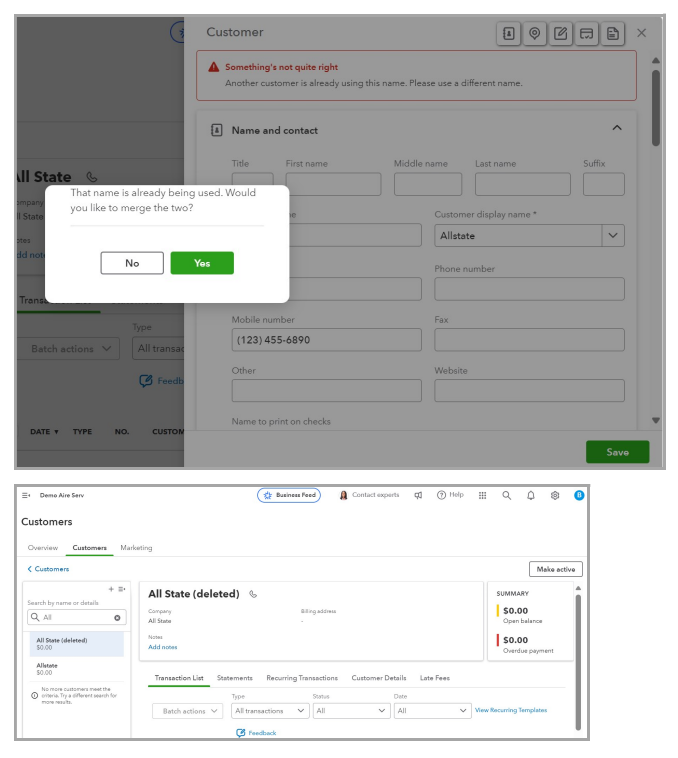Viewport: 678px width, 758px height.
Task: Select All State (deleted) in customer list
Action: (77, 643)
